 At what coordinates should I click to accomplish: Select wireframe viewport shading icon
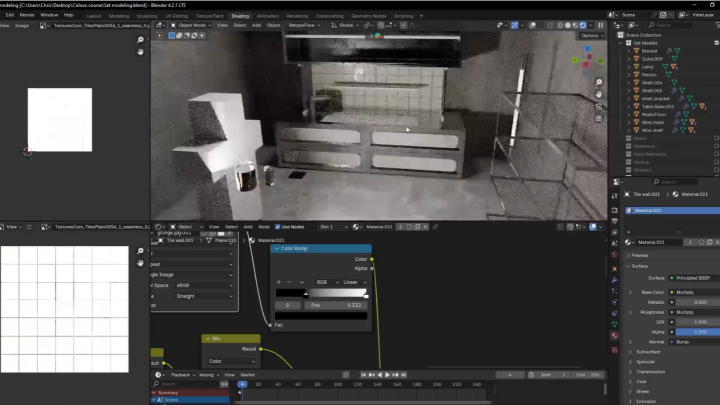[560, 25]
